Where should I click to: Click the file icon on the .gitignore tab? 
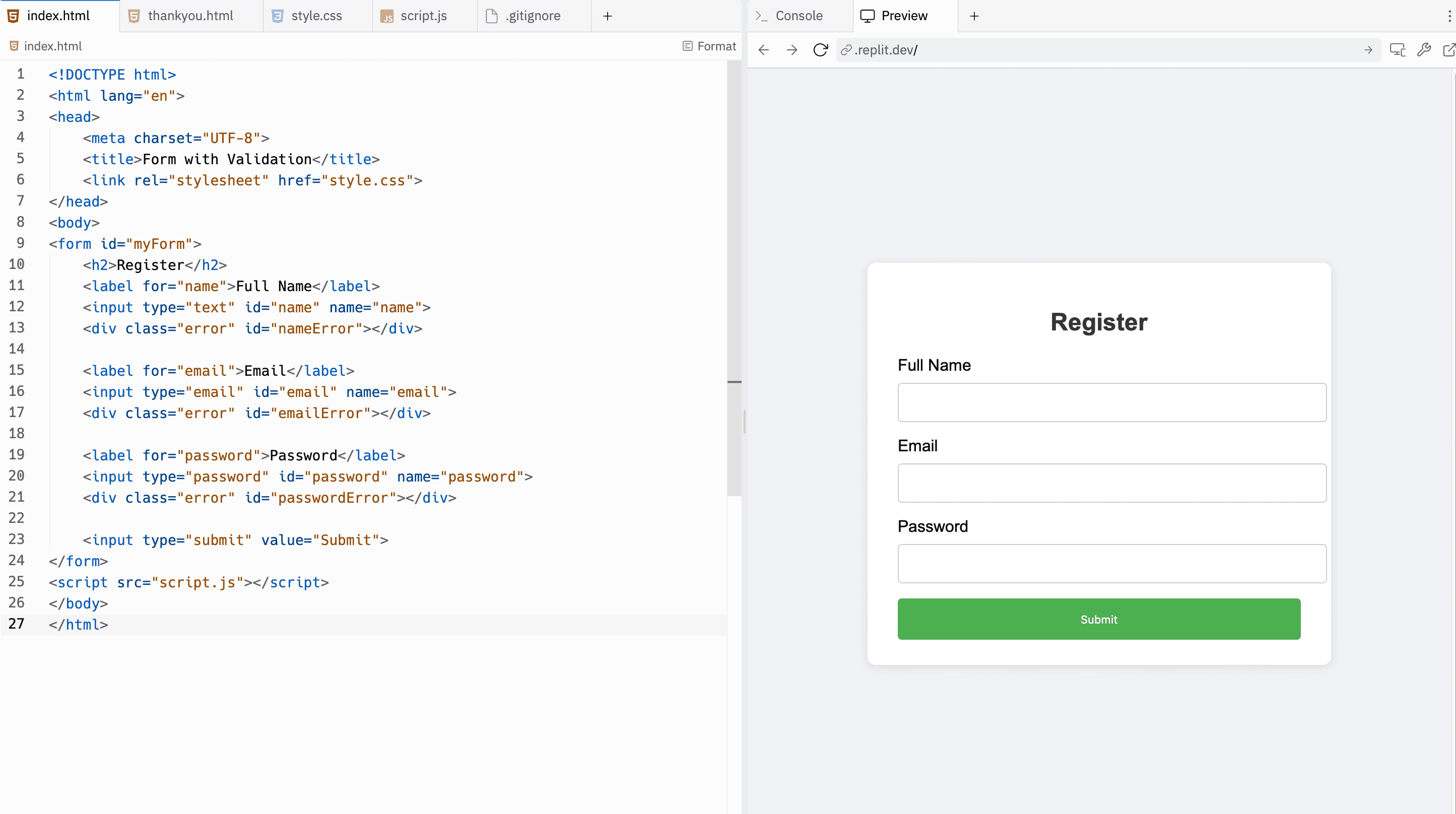(x=492, y=17)
